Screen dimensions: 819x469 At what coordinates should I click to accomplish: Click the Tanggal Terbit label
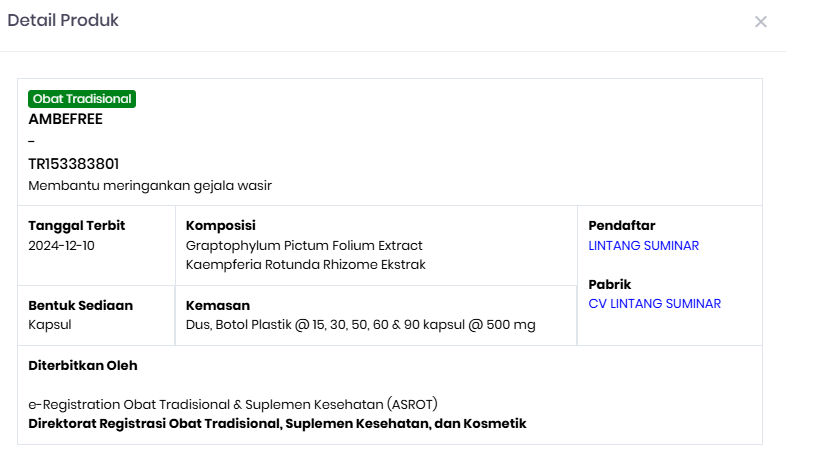click(x=77, y=226)
